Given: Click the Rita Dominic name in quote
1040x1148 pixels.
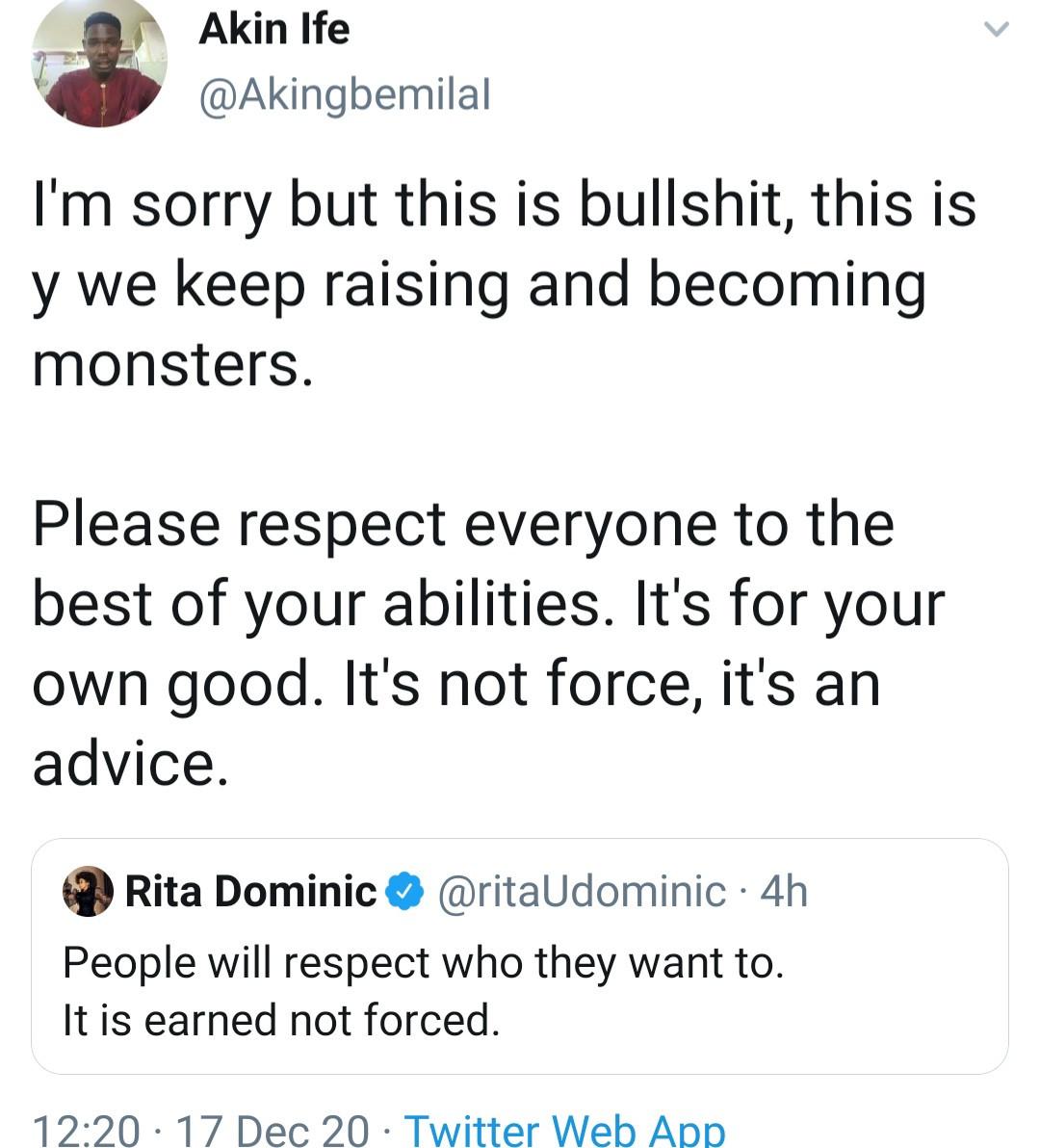Looking at the screenshot, I should [x=251, y=891].
